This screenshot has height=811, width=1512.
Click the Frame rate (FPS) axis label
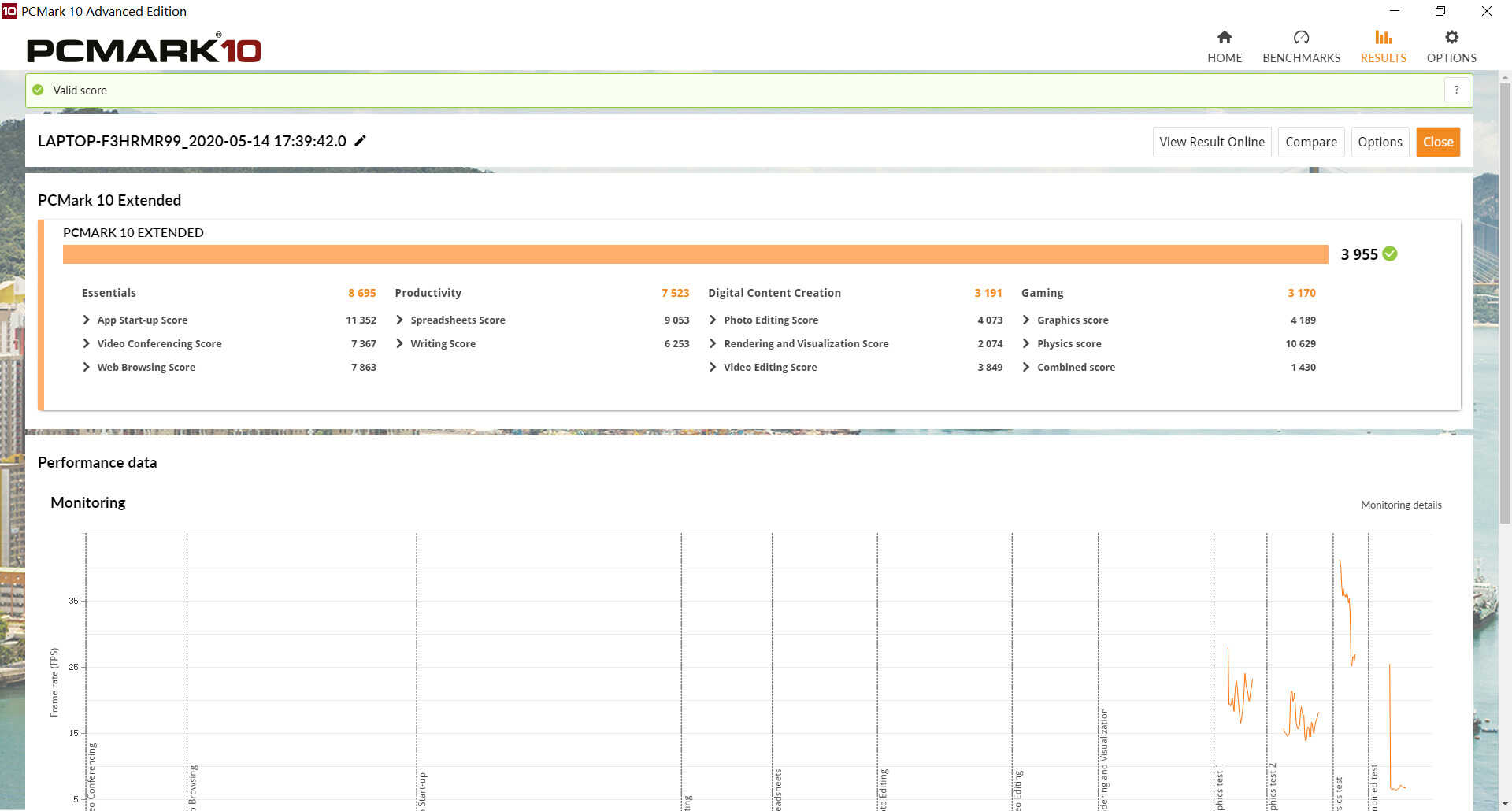click(x=54, y=682)
